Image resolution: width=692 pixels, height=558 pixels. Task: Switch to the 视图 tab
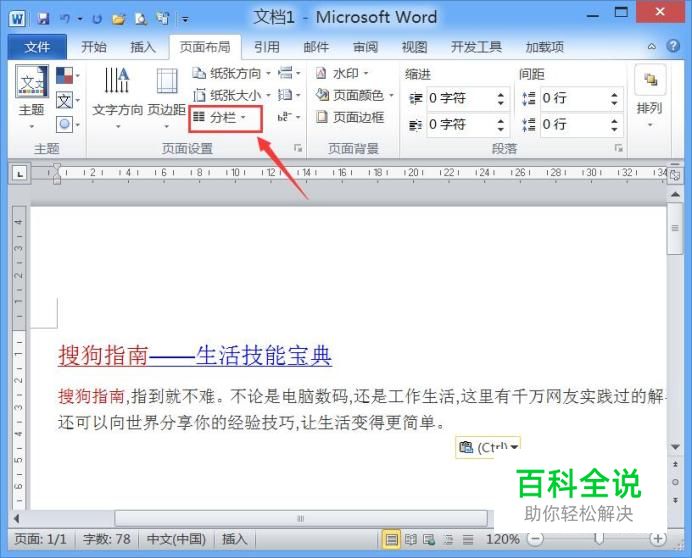pos(414,47)
